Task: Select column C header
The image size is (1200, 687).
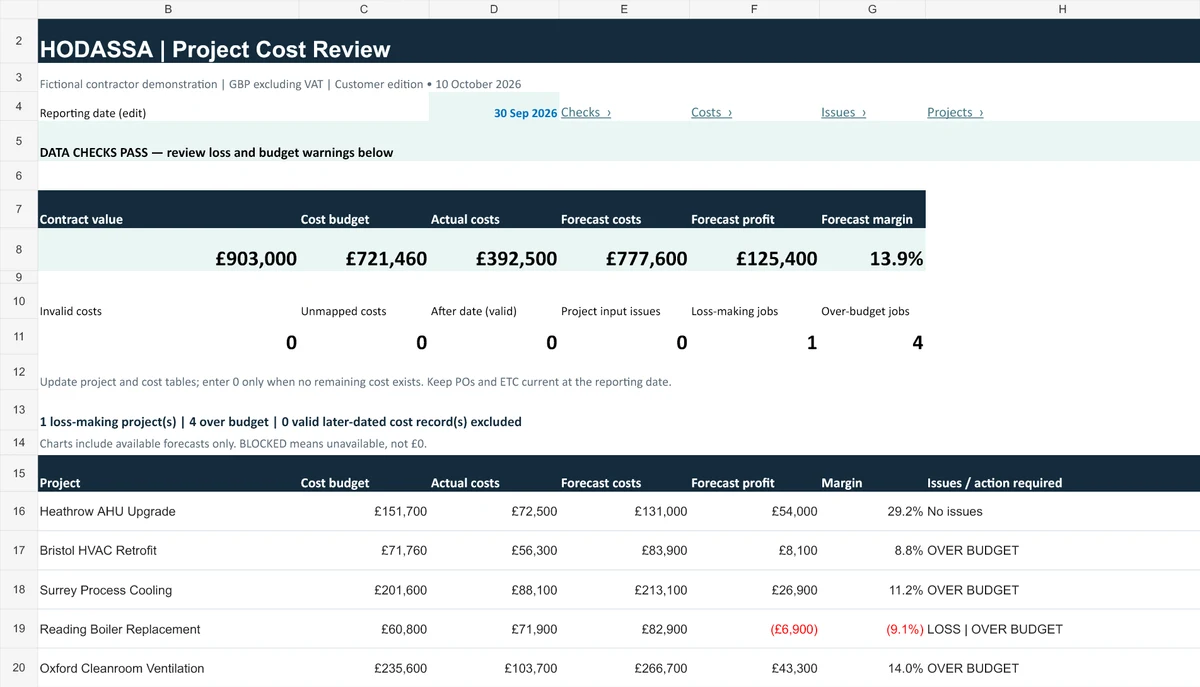Action: (x=363, y=9)
